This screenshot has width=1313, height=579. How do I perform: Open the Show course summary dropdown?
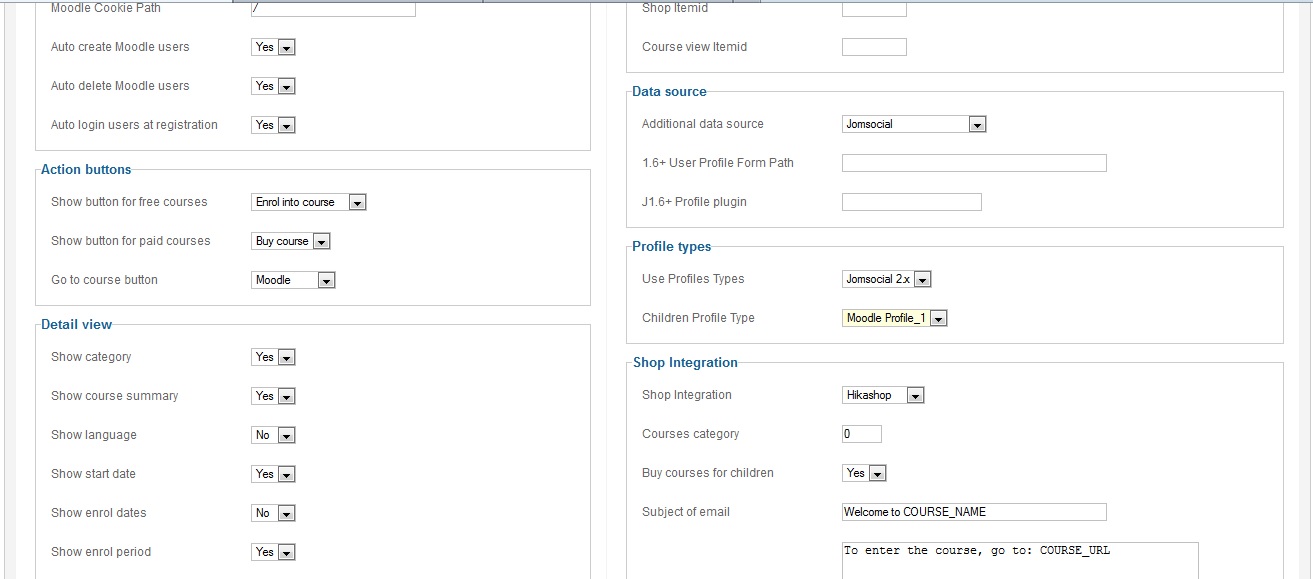pyautogui.click(x=273, y=396)
